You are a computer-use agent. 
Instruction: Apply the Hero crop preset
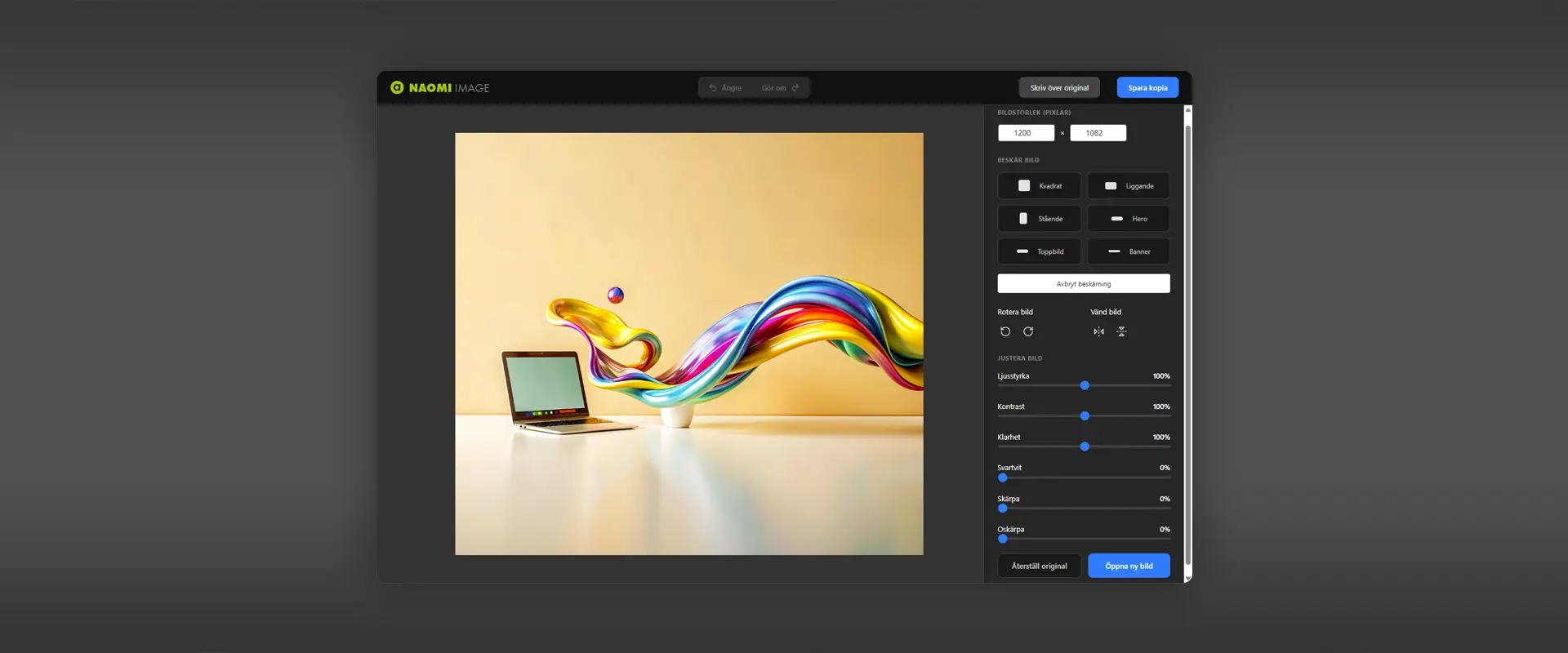tap(1129, 219)
